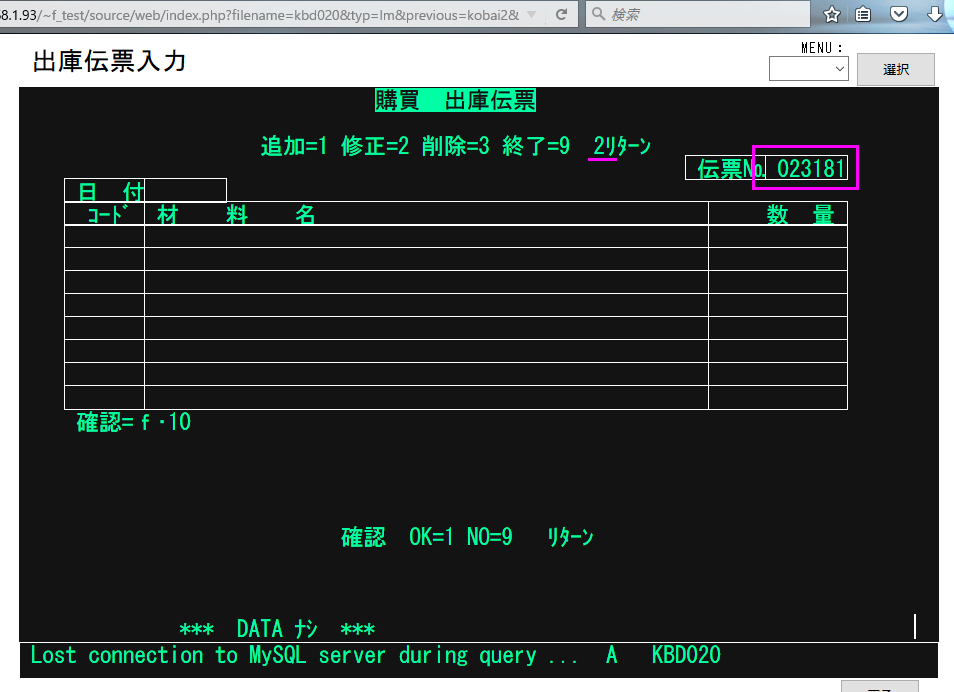This screenshot has width=954, height=692.
Task: Click the 伝票No. field showing 023181
Action: (x=805, y=168)
